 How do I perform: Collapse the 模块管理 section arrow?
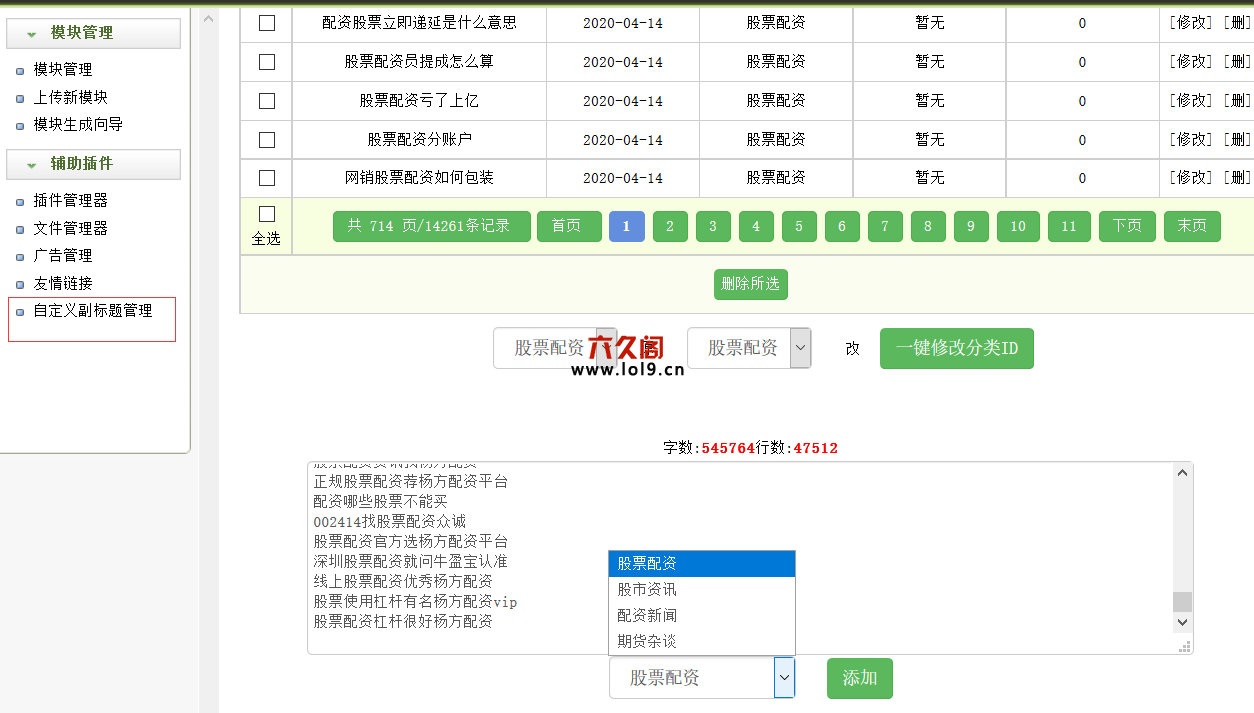32,34
